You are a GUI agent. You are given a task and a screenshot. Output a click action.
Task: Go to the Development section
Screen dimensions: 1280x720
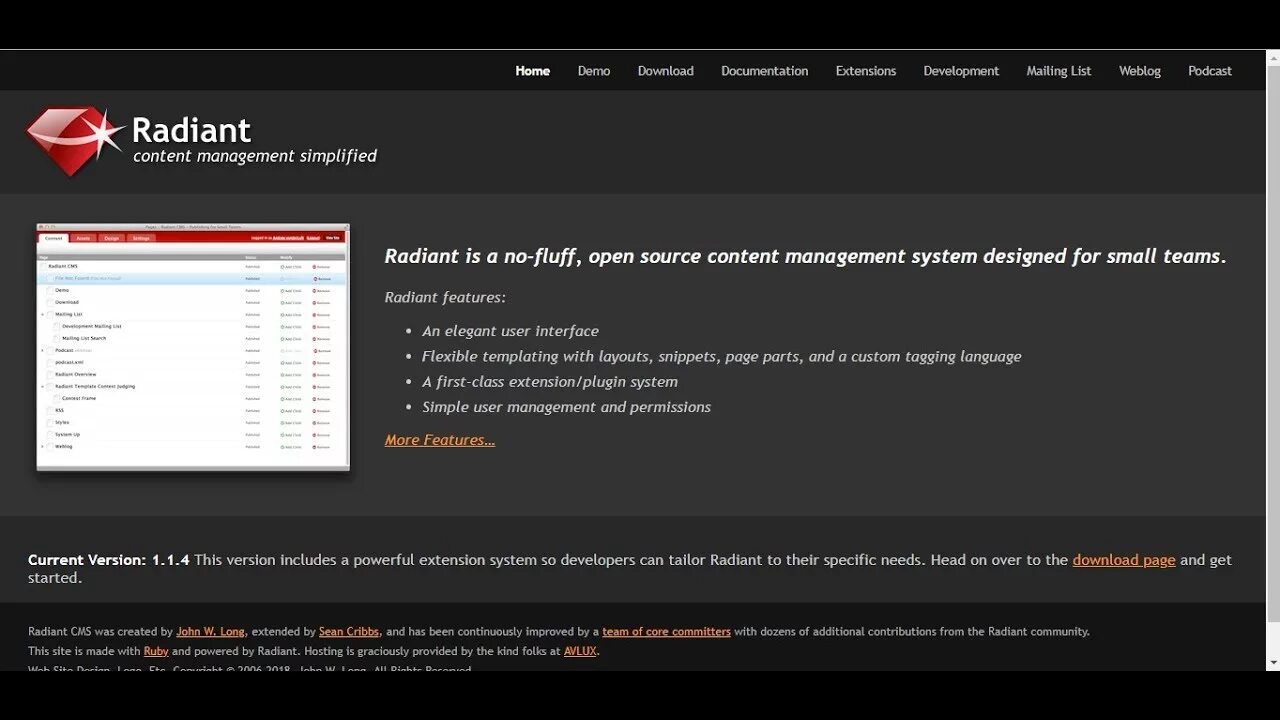(x=961, y=71)
